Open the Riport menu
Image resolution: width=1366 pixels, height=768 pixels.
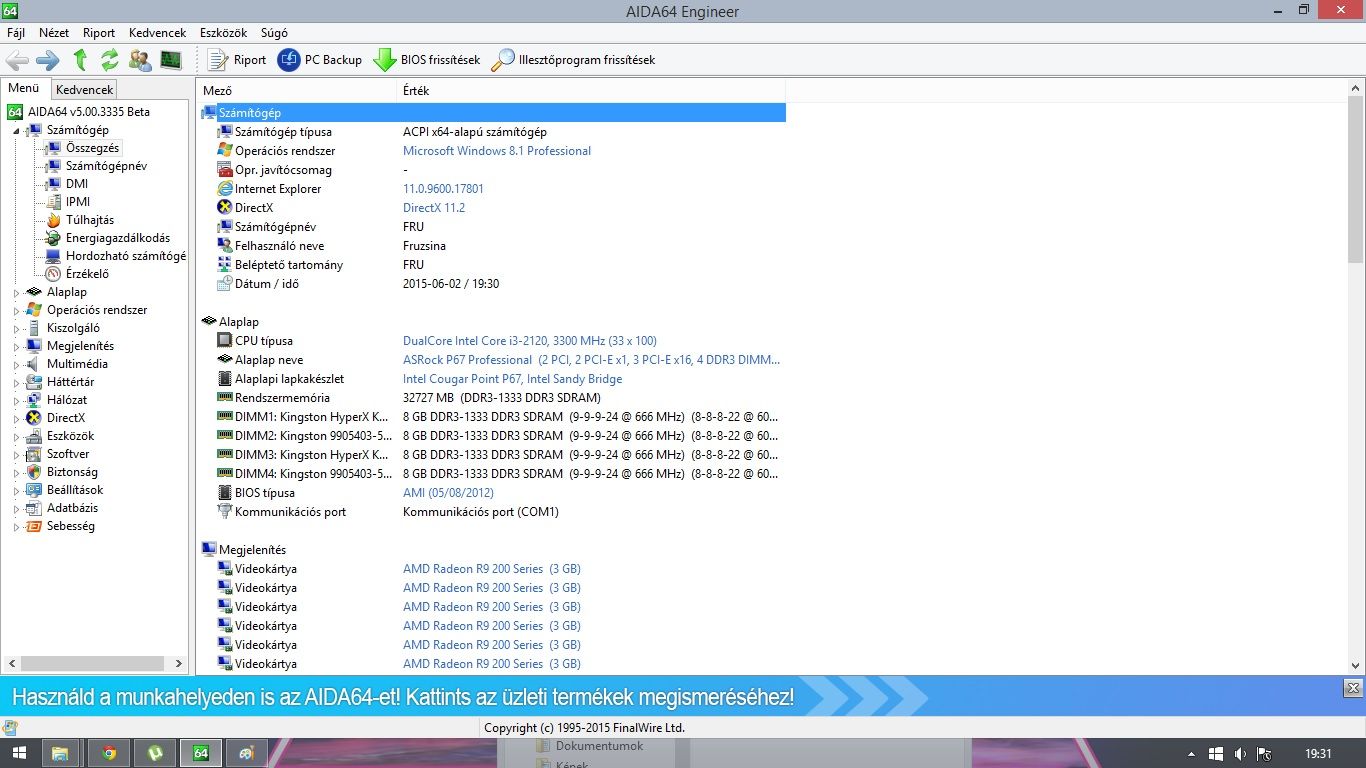point(99,33)
